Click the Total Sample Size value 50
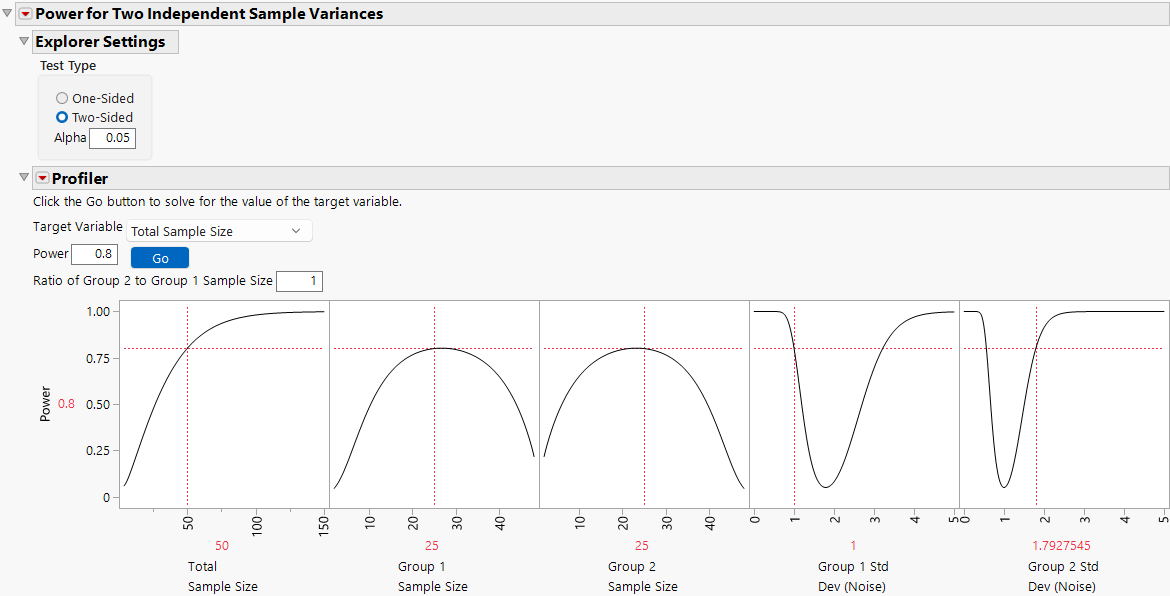This screenshot has height=596, width=1170. (222, 545)
